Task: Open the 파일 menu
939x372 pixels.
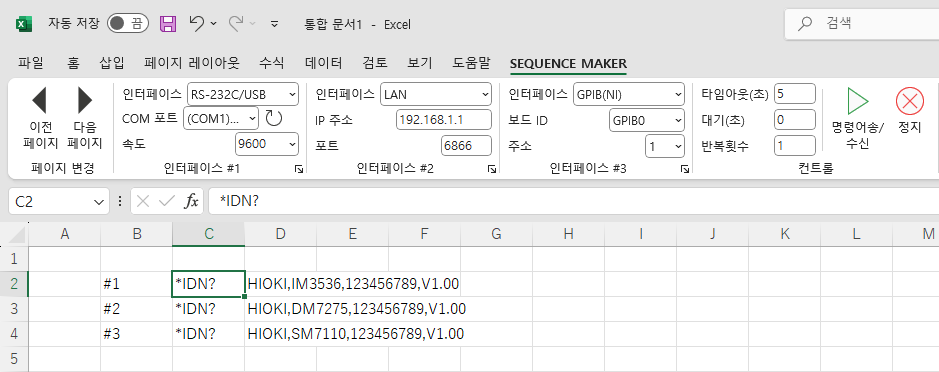Action: 31,63
